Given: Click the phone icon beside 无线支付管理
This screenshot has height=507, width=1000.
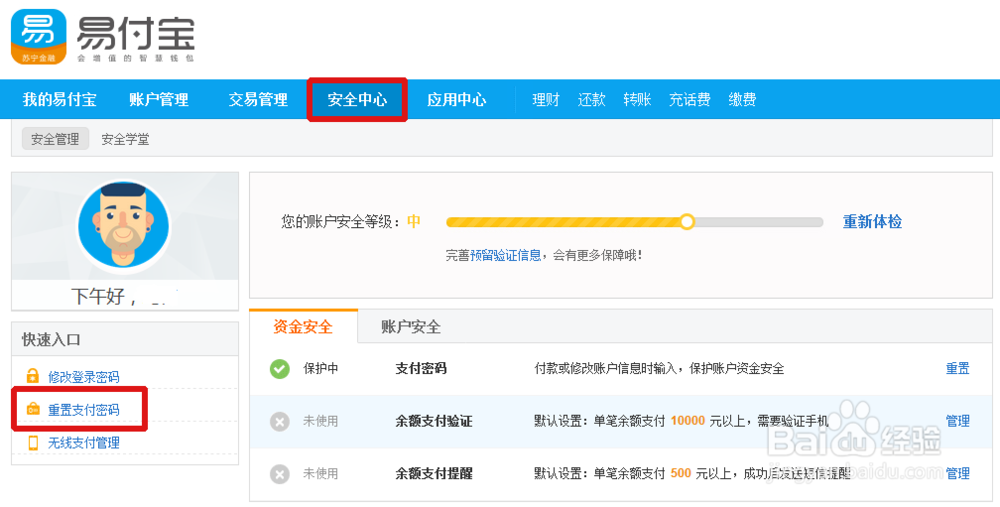Looking at the screenshot, I should 33,442.
